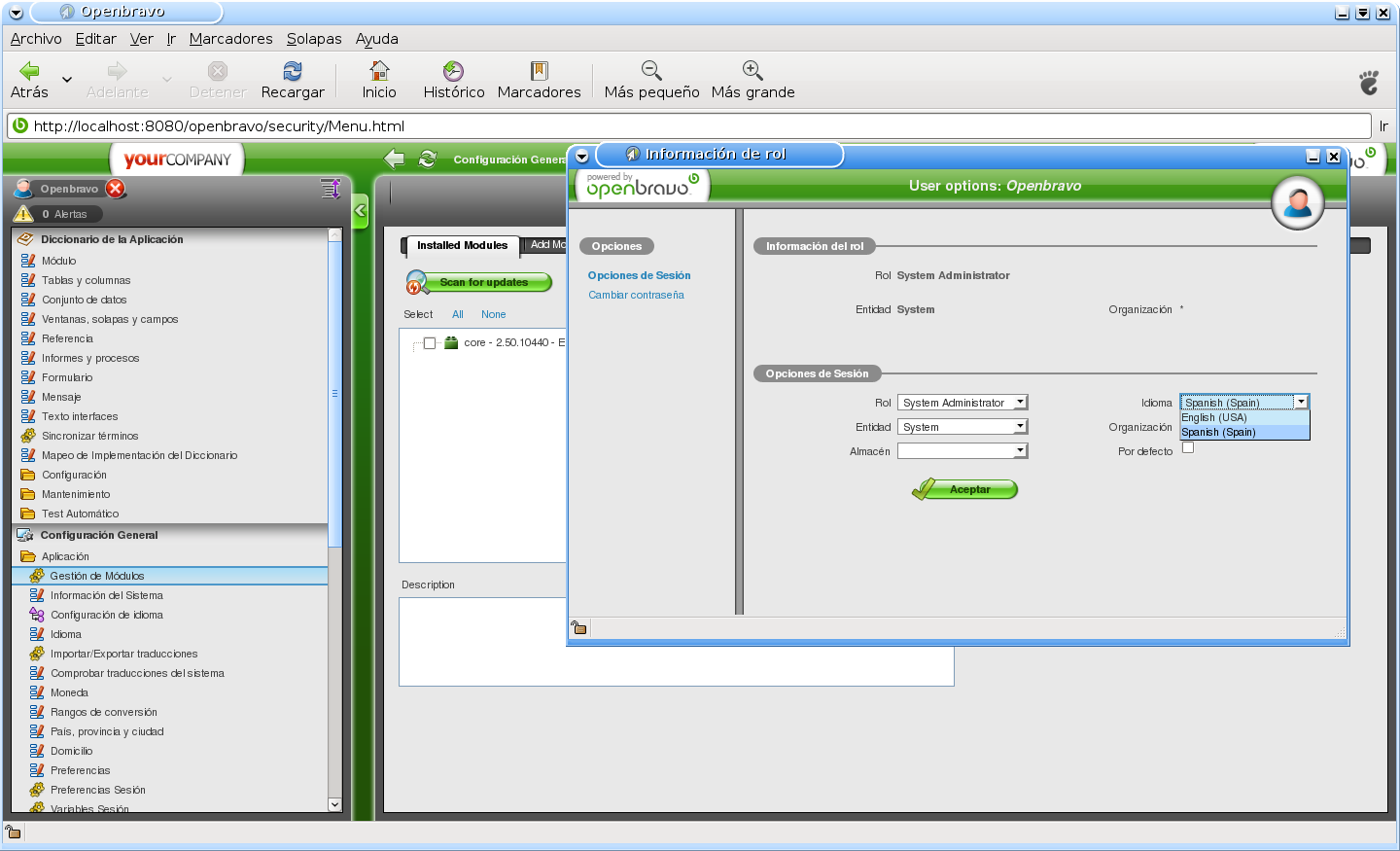Image resolution: width=1400 pixels, height=851 pixels.
Task: Go to Inicio home page icon
Action: 379,71
